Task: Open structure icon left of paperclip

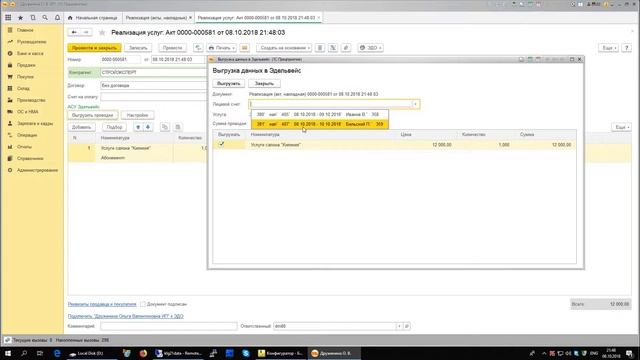Action: tap(333, 48)
